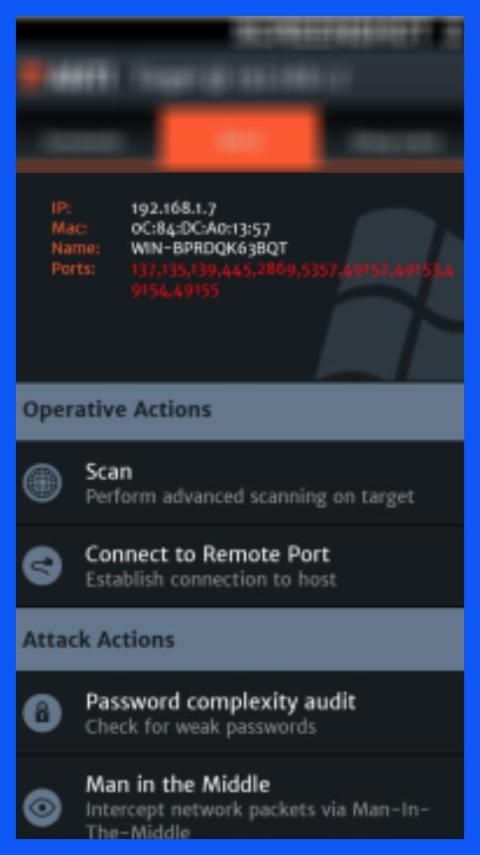
Task: Tap the Connect to Remote Port arrow icon
Action: pyautogui.click(x=42, y=566)
